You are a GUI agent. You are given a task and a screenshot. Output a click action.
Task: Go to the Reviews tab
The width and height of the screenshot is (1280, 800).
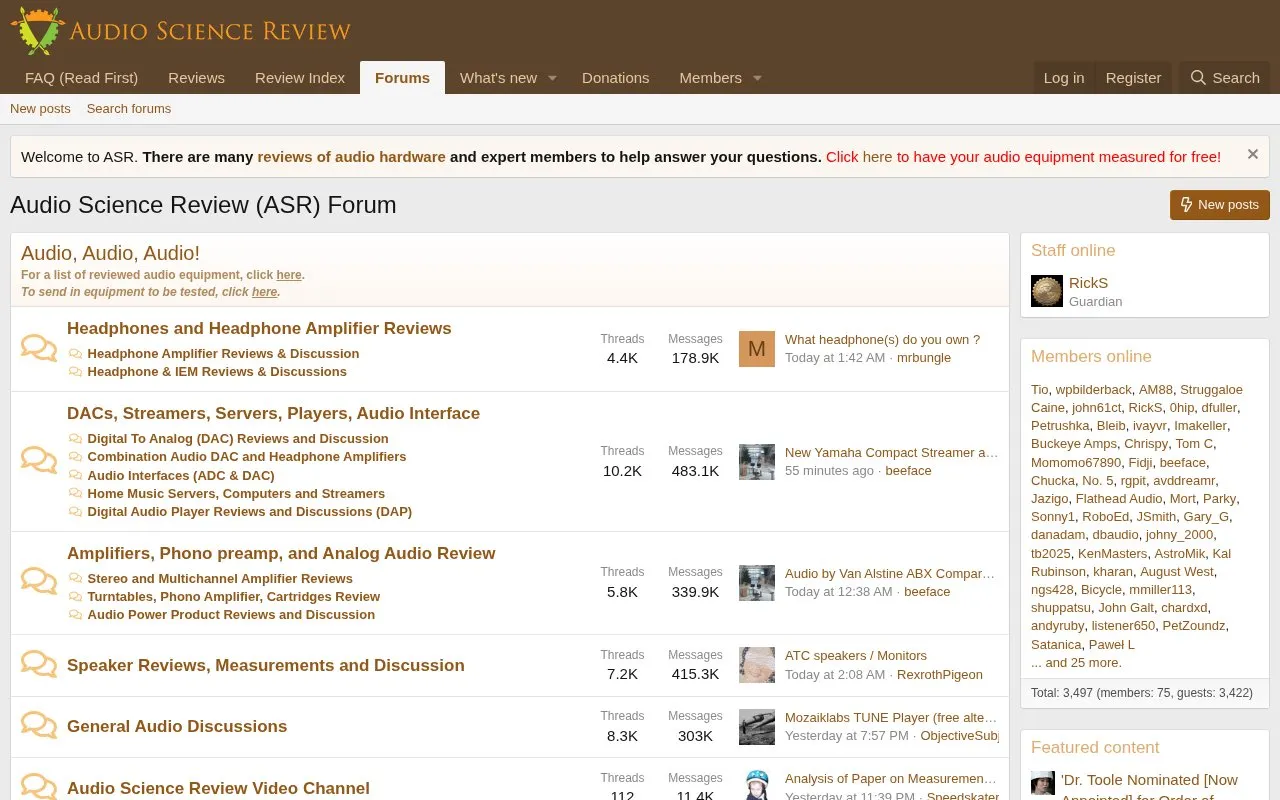point(196,78)
